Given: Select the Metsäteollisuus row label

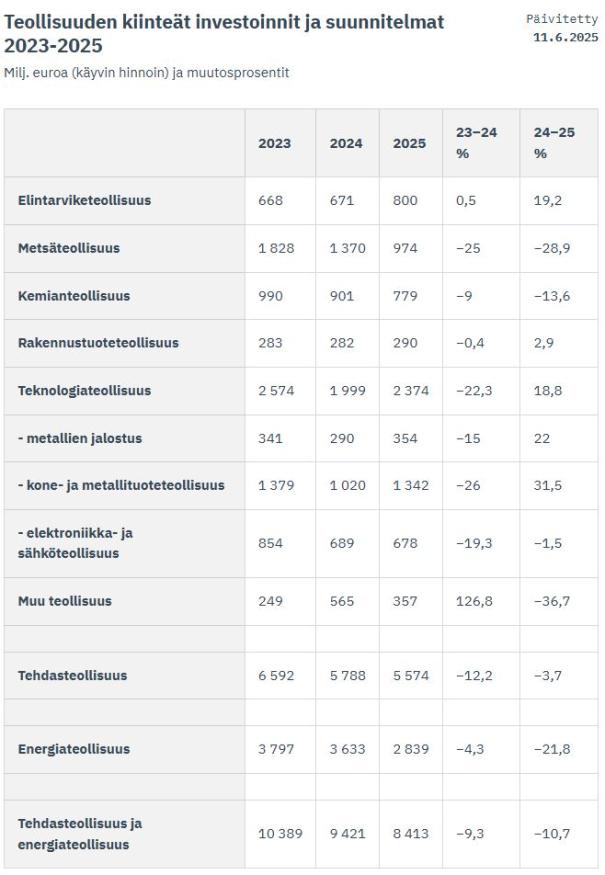Looking at the screenshot, I should (68, 248).
